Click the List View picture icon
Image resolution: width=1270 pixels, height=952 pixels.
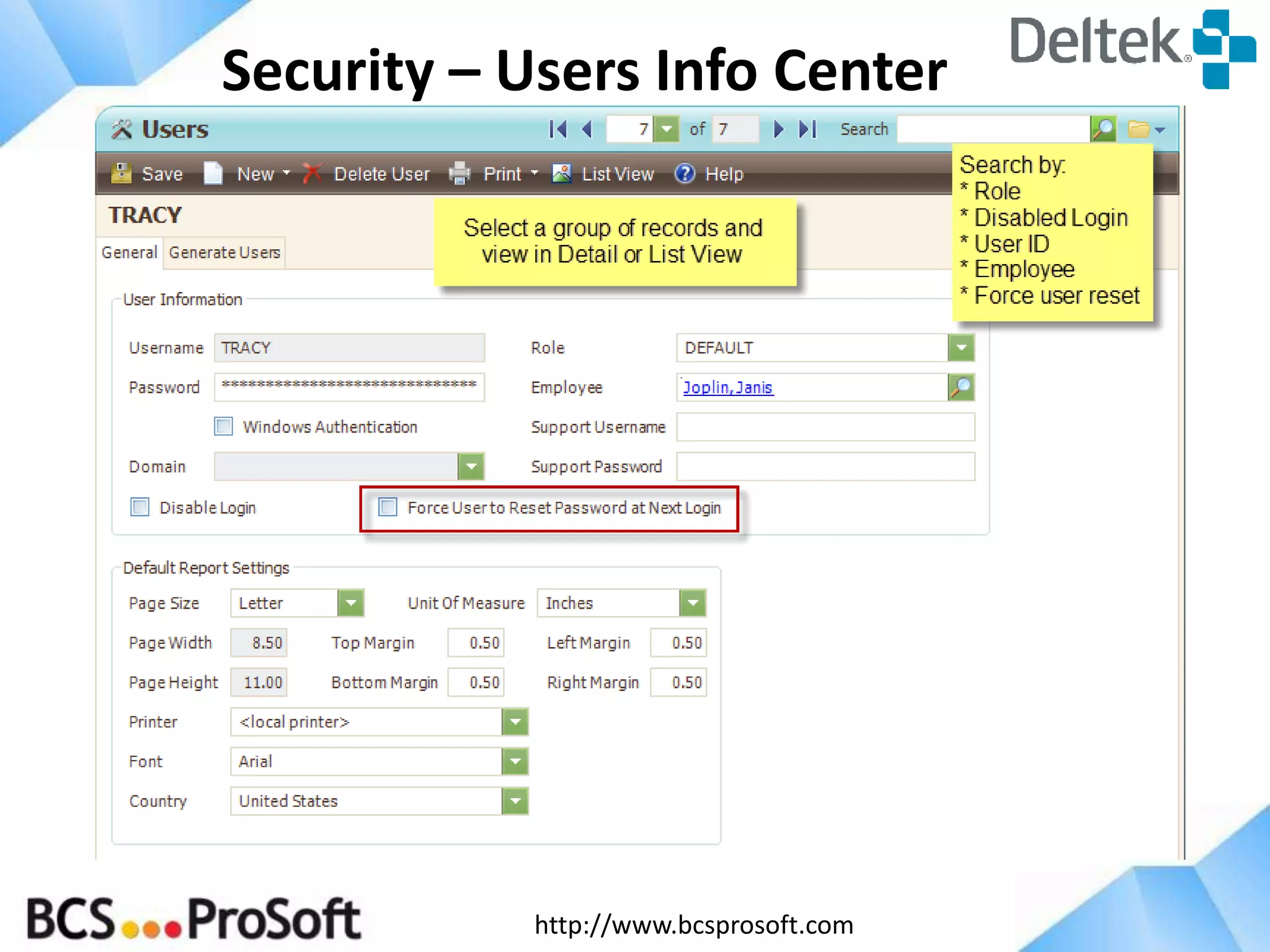[x=562, y=174]
